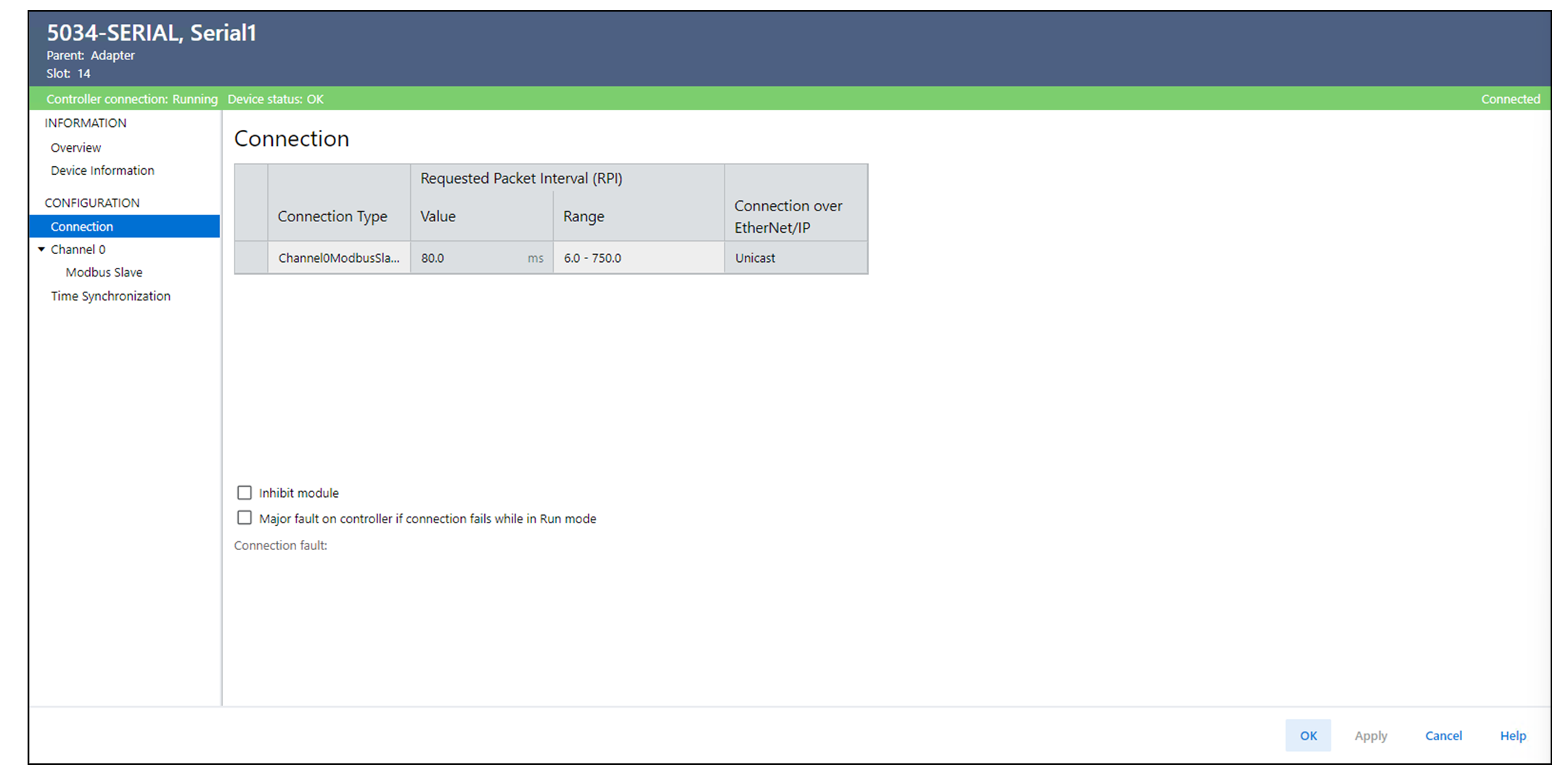1568x775 pixels.
Task: Open the Modbus Slave settings
Action: [104, 272]
